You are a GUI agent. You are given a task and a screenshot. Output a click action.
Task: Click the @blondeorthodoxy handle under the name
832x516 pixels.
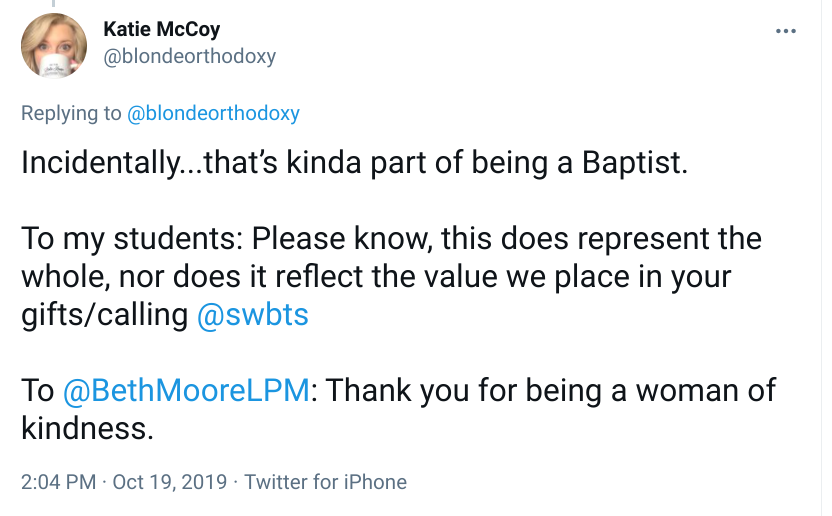189,56
